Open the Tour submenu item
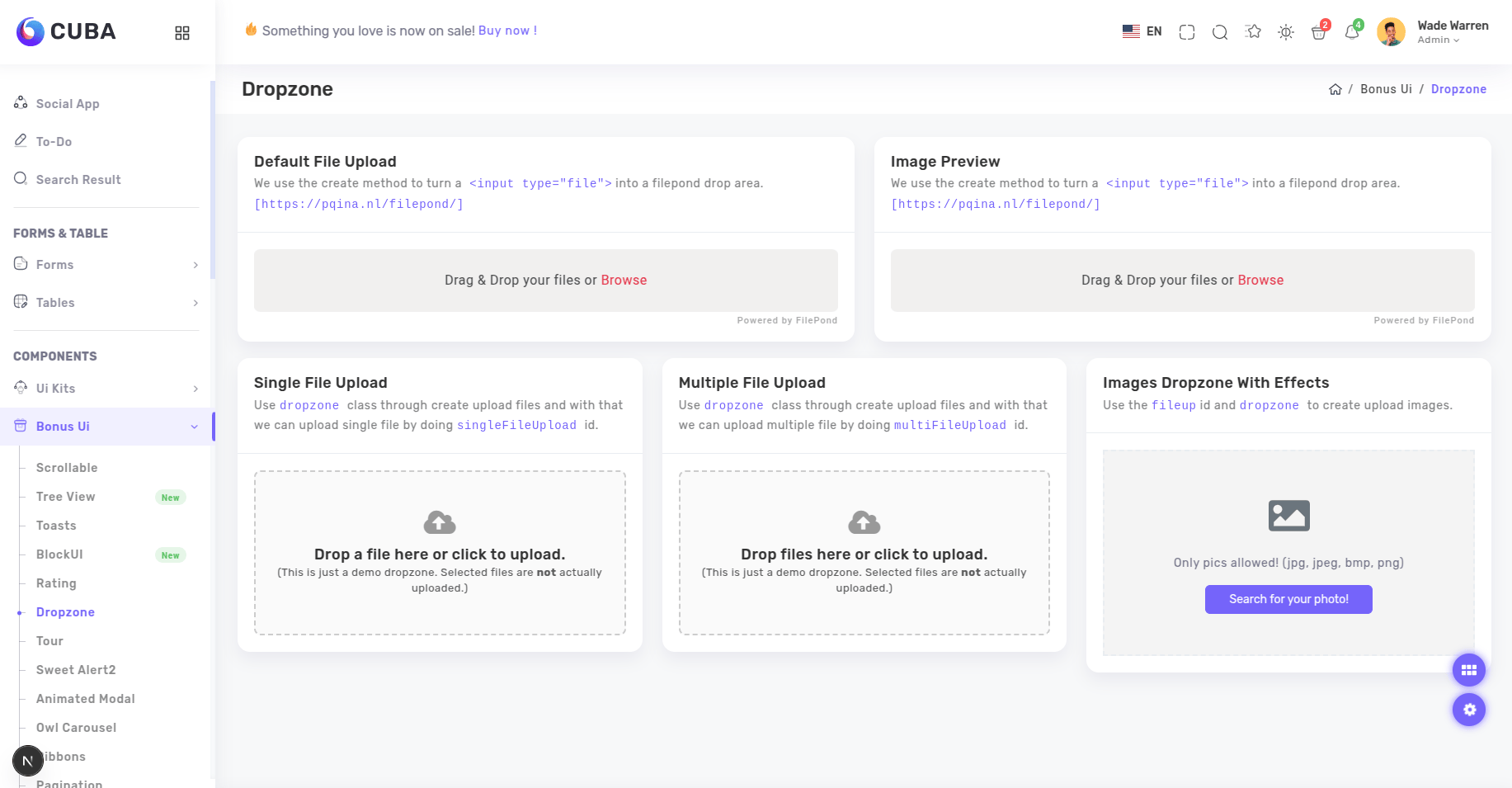This screenshot has width=1512, height=788. point(49,641)
